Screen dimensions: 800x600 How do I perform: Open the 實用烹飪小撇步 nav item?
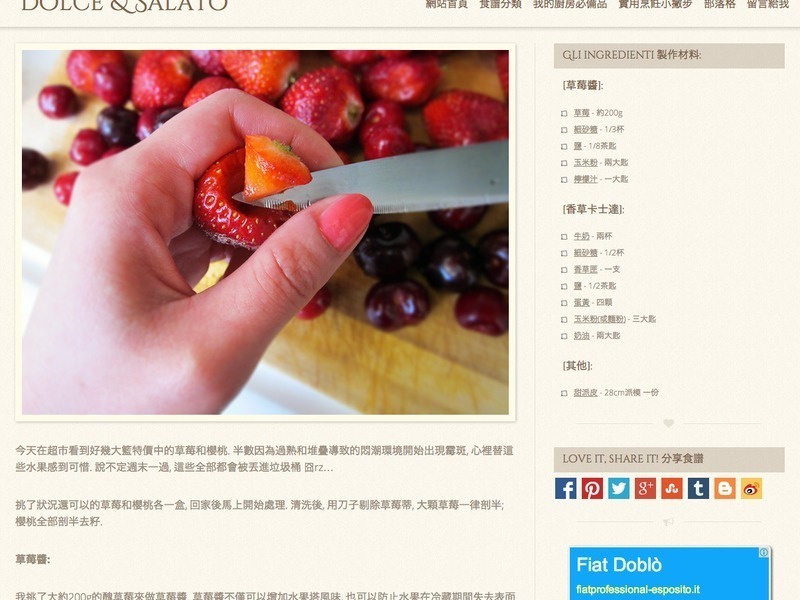pos(655,4)
